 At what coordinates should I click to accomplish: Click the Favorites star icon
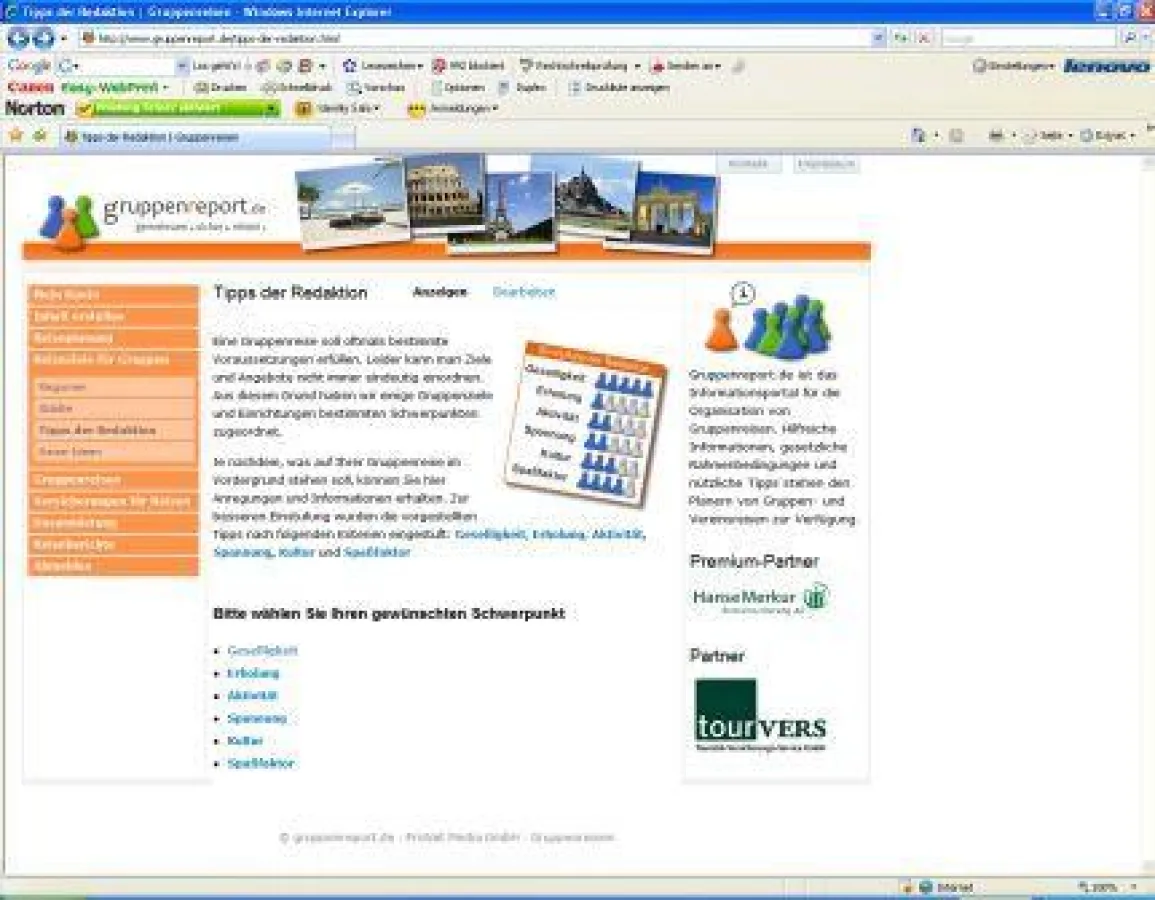click(x=15, y=135)
